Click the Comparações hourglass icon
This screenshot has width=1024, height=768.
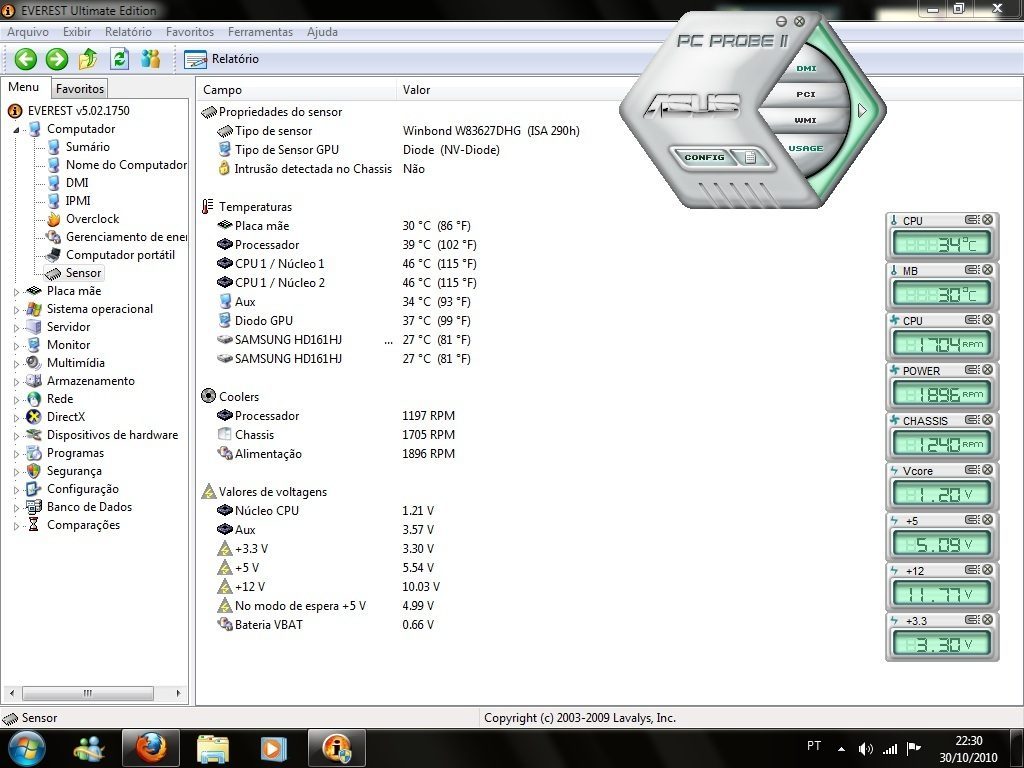coord(33,525)
